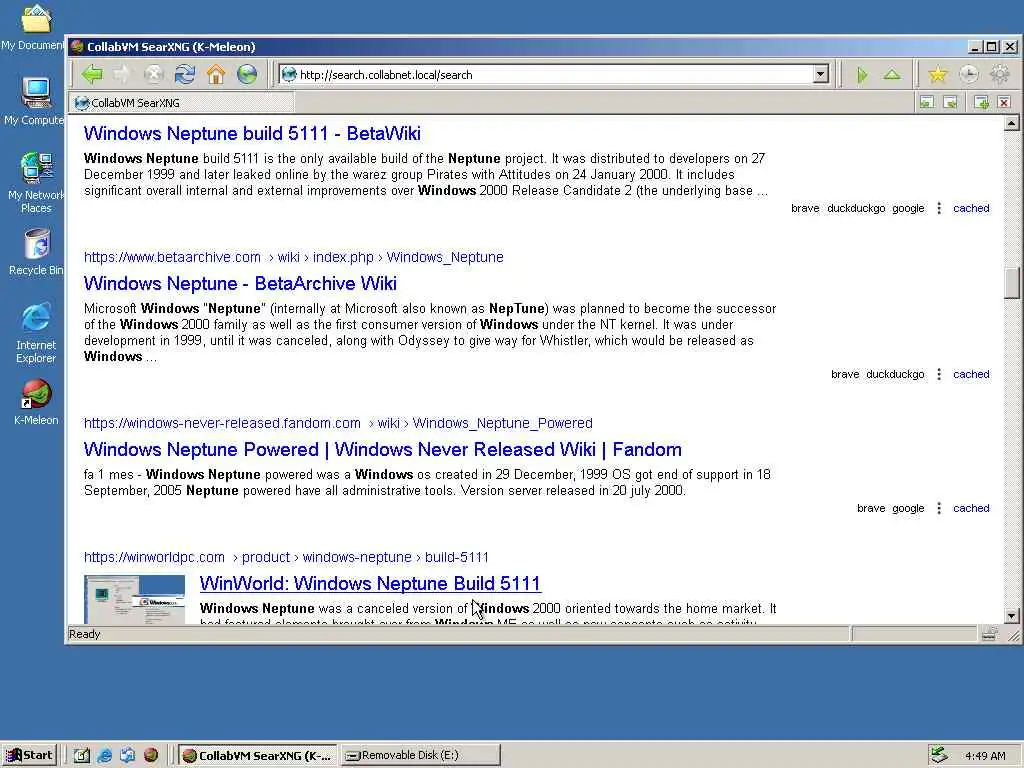Open History with the clock icon
The image size is (1024, 768).
click(968, 75)
